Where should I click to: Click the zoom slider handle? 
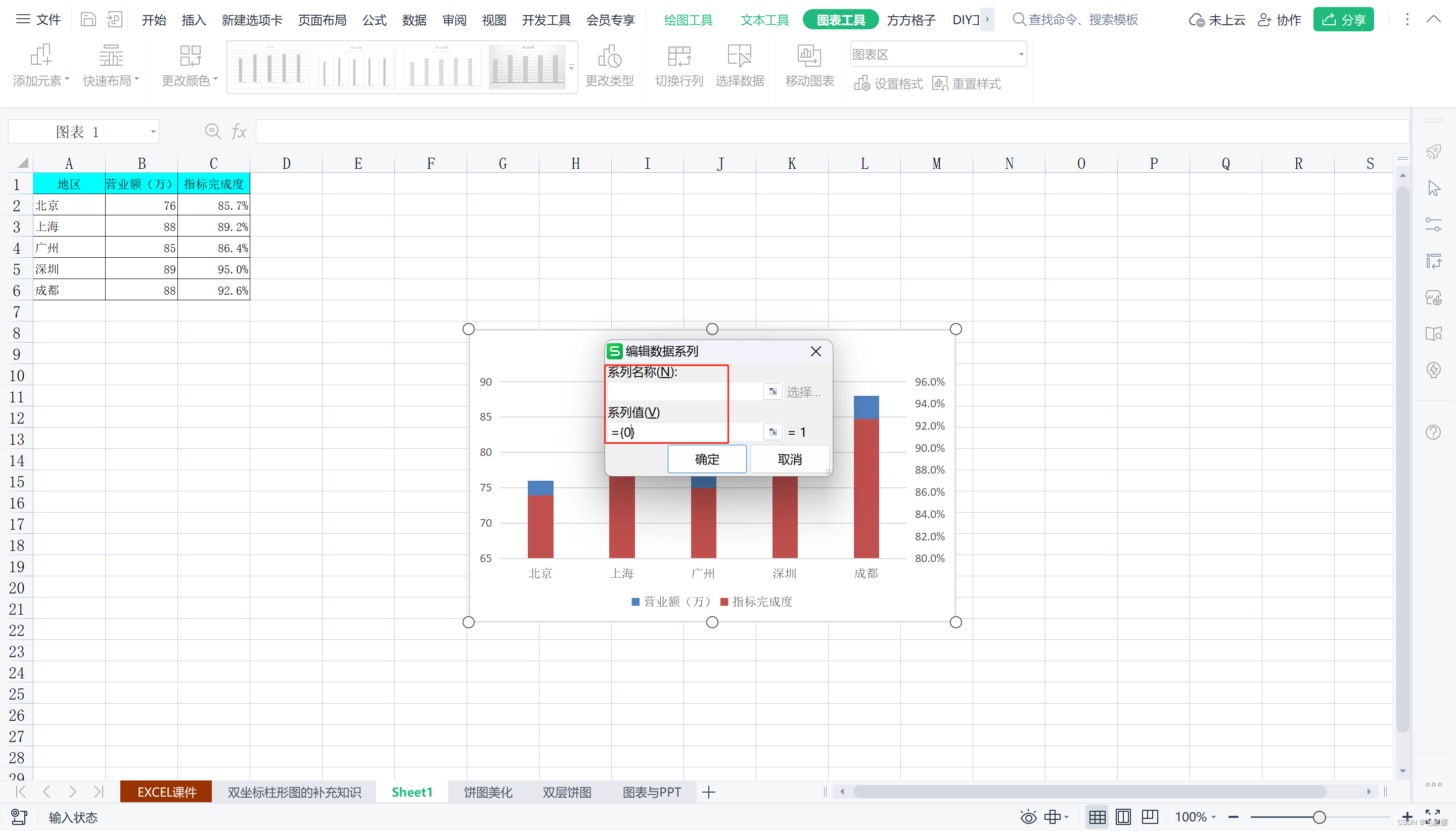click(x=1318, y=817)
